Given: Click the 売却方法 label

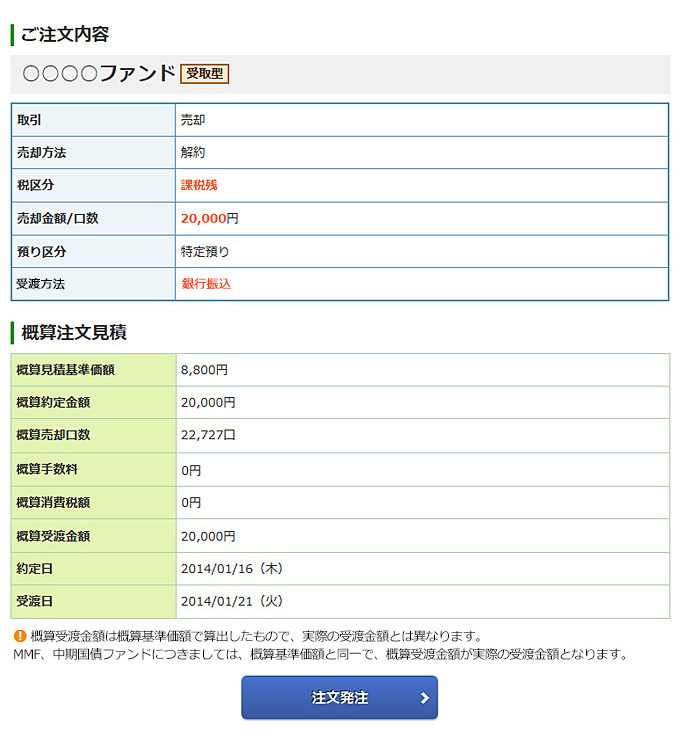Looking at the screenshot, I should tap(42, 153).
